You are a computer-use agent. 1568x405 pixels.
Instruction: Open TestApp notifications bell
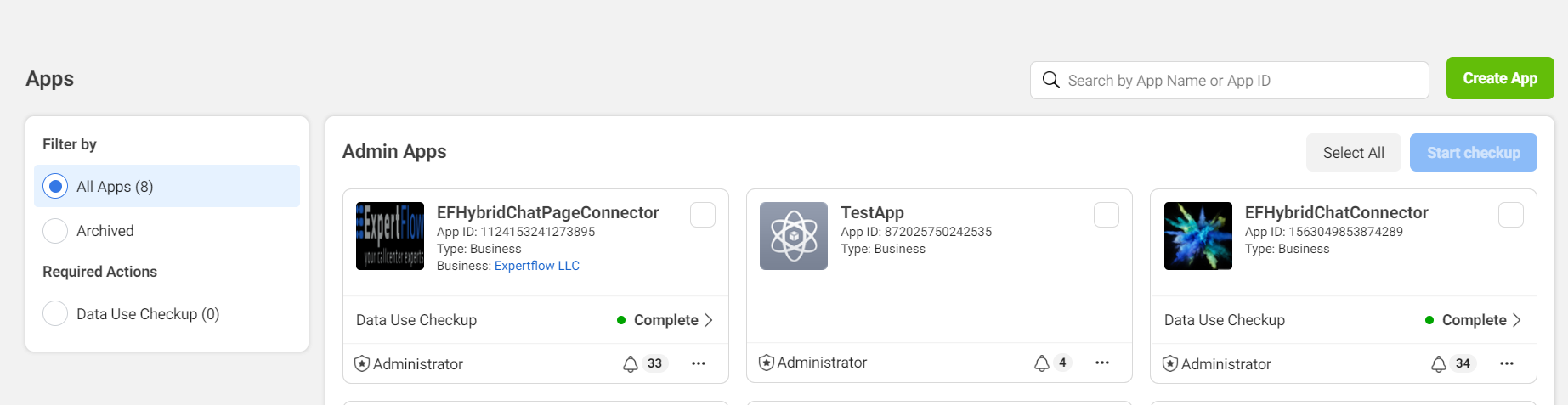[x=1041, y=363]
